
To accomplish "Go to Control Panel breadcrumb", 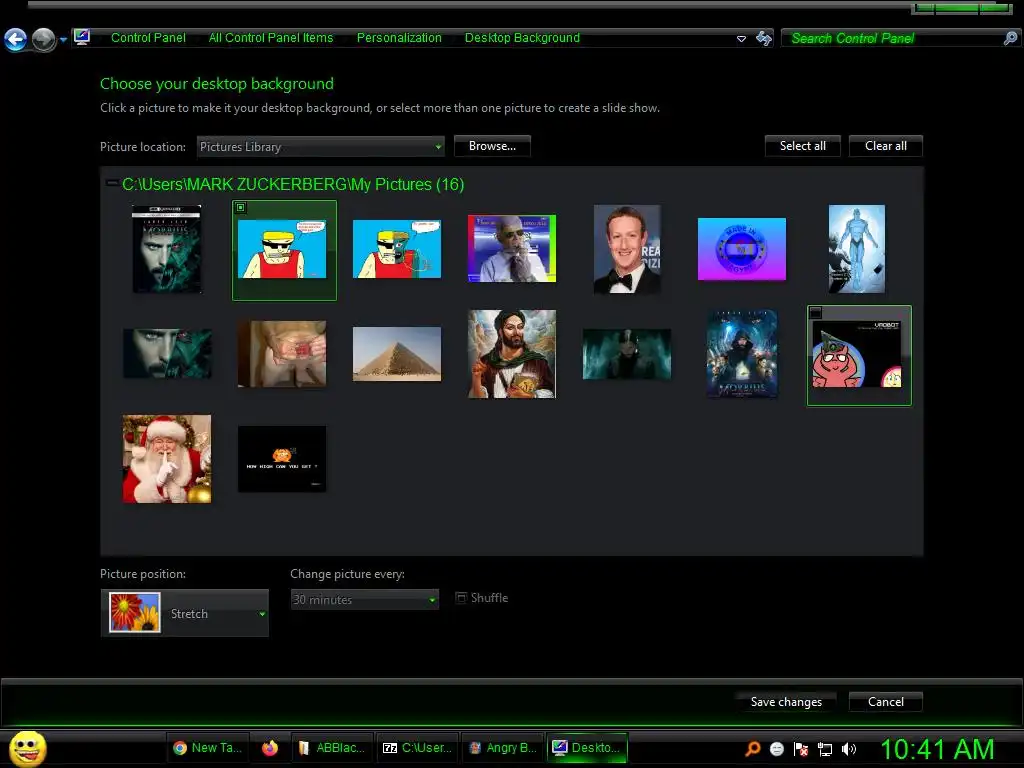I will 148,38.
